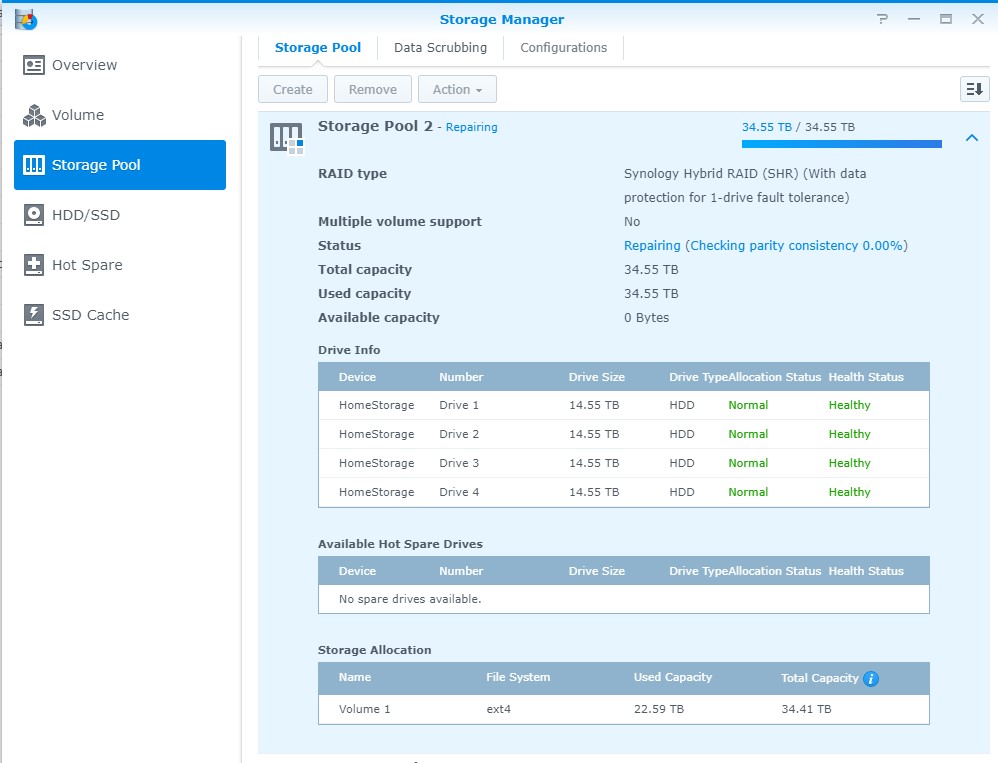This screenshot has height=763, width=998.
Task: Click the 34.55 TB / 34.55 TB usage text
Action: pos(798,127)
